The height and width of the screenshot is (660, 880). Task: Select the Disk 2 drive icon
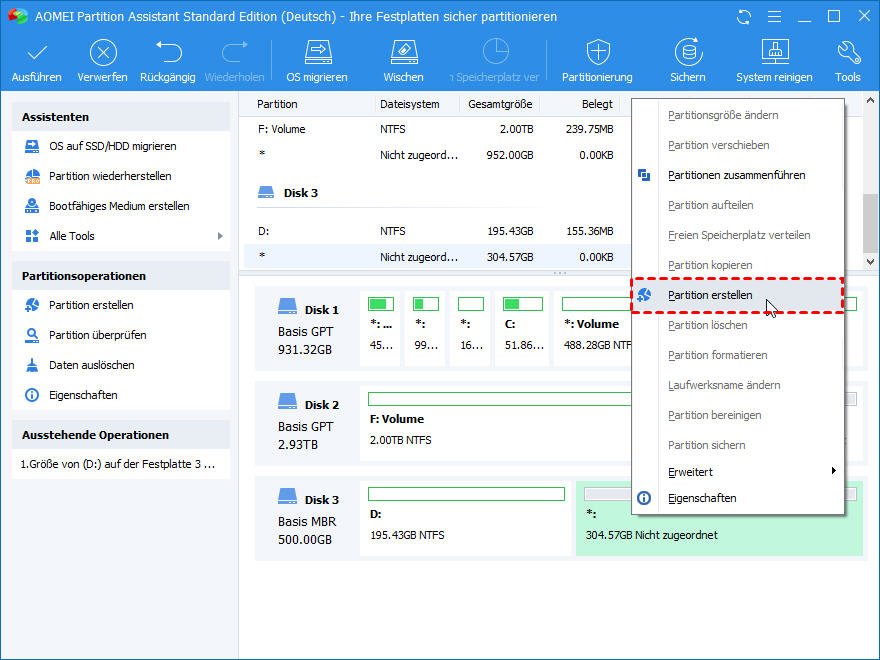287,401
